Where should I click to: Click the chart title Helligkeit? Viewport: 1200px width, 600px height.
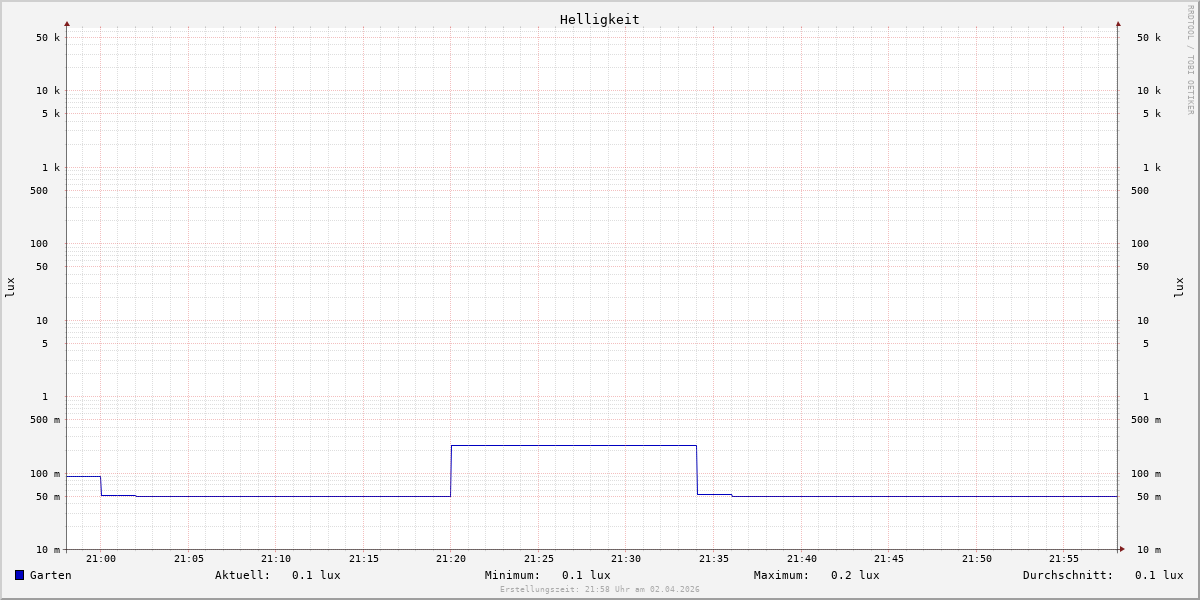pos(600,19)
